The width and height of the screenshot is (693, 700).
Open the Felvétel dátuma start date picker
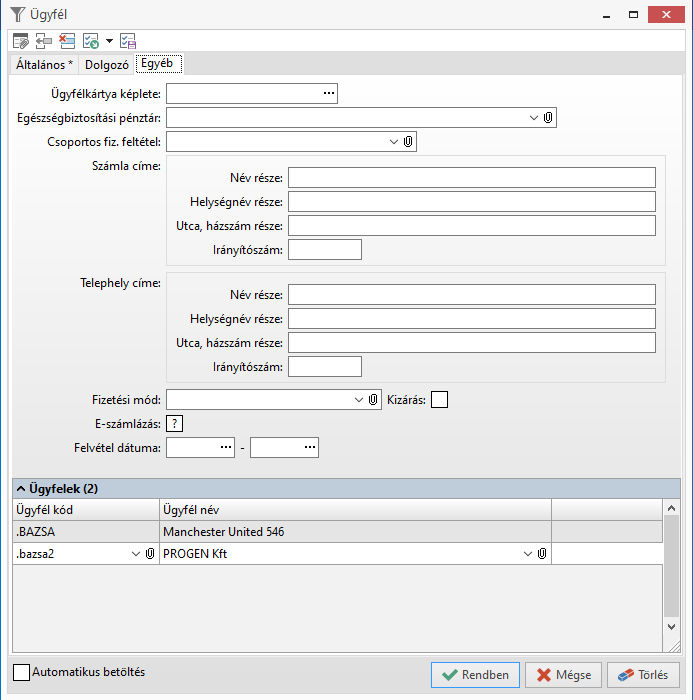(x=226, y=447)
